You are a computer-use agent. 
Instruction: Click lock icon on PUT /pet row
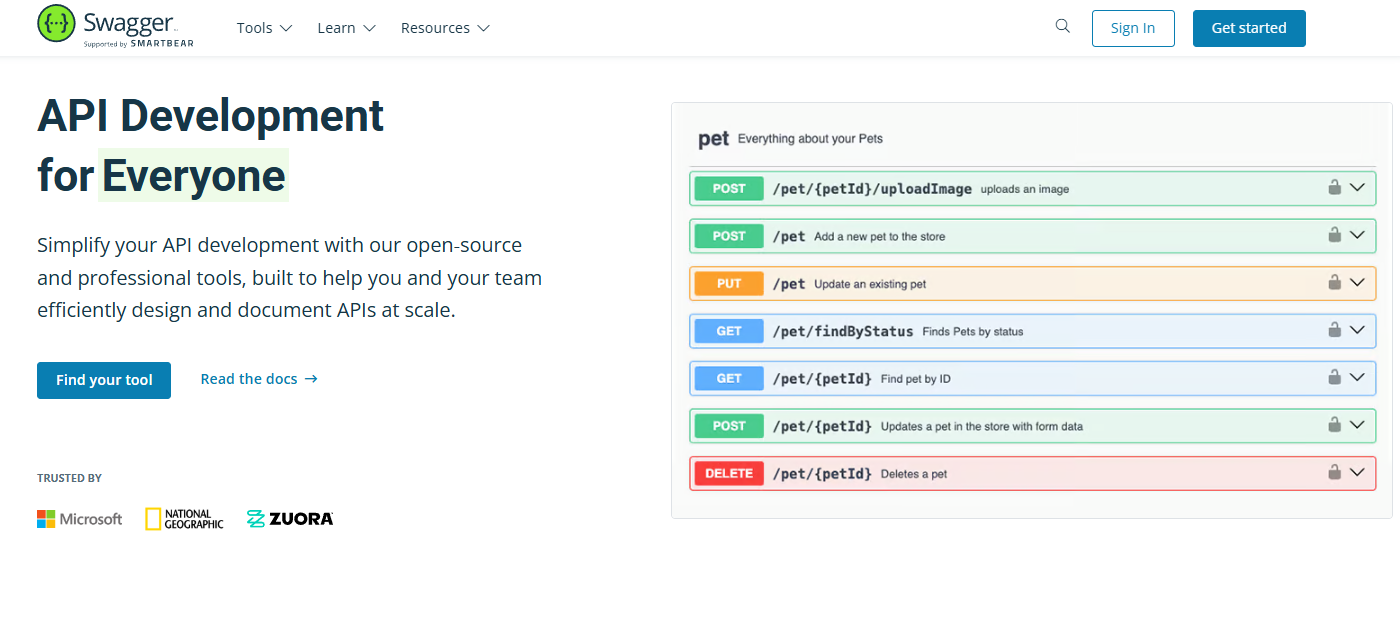point(1334,282)
